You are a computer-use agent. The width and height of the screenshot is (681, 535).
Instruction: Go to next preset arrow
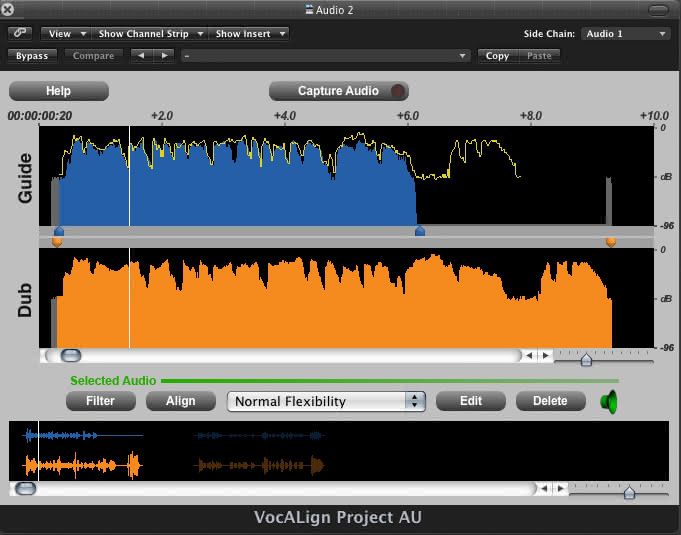click(164, 56)
